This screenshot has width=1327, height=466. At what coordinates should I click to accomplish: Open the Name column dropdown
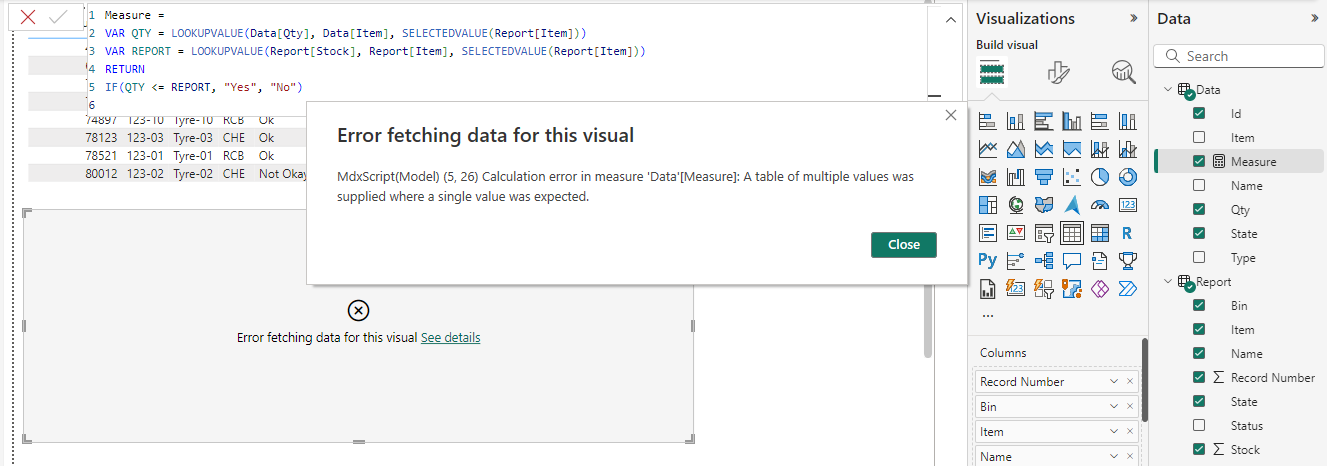[1114, 456]
